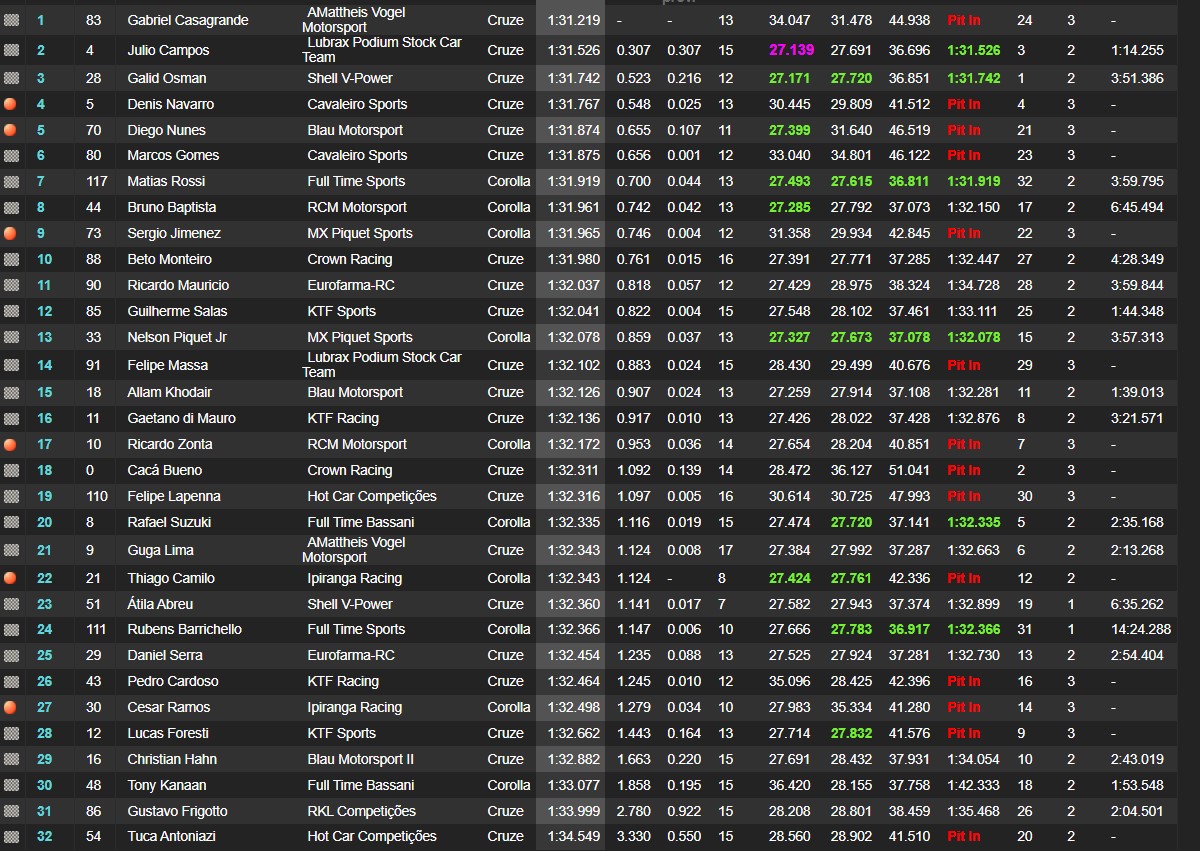Click the orange status dot for Sergio Jimenez
Image resolution: width=1200 pixels, height=851 pixels.
[11, 233]
